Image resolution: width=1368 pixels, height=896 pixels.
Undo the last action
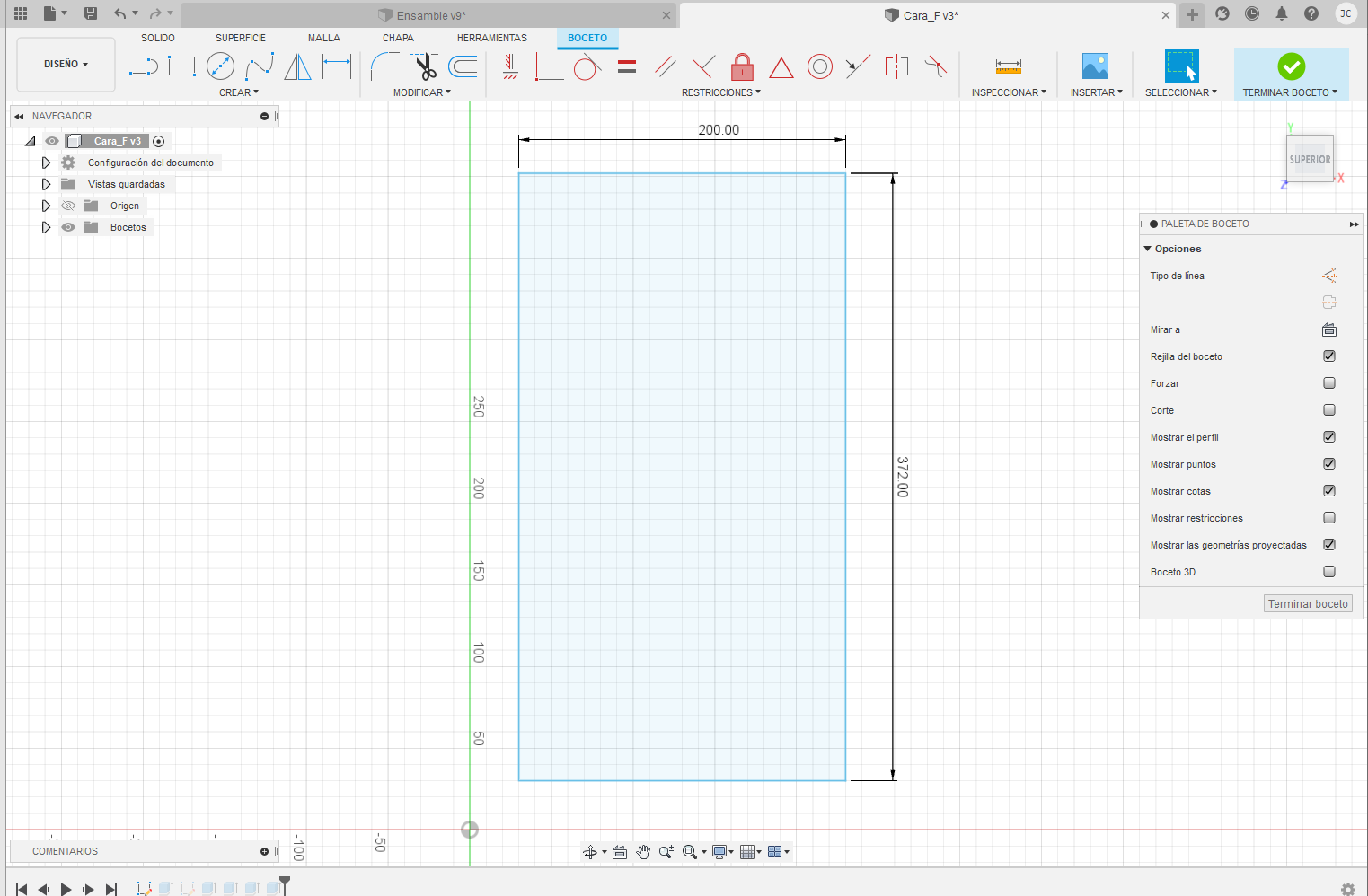(x=120, y=13)
